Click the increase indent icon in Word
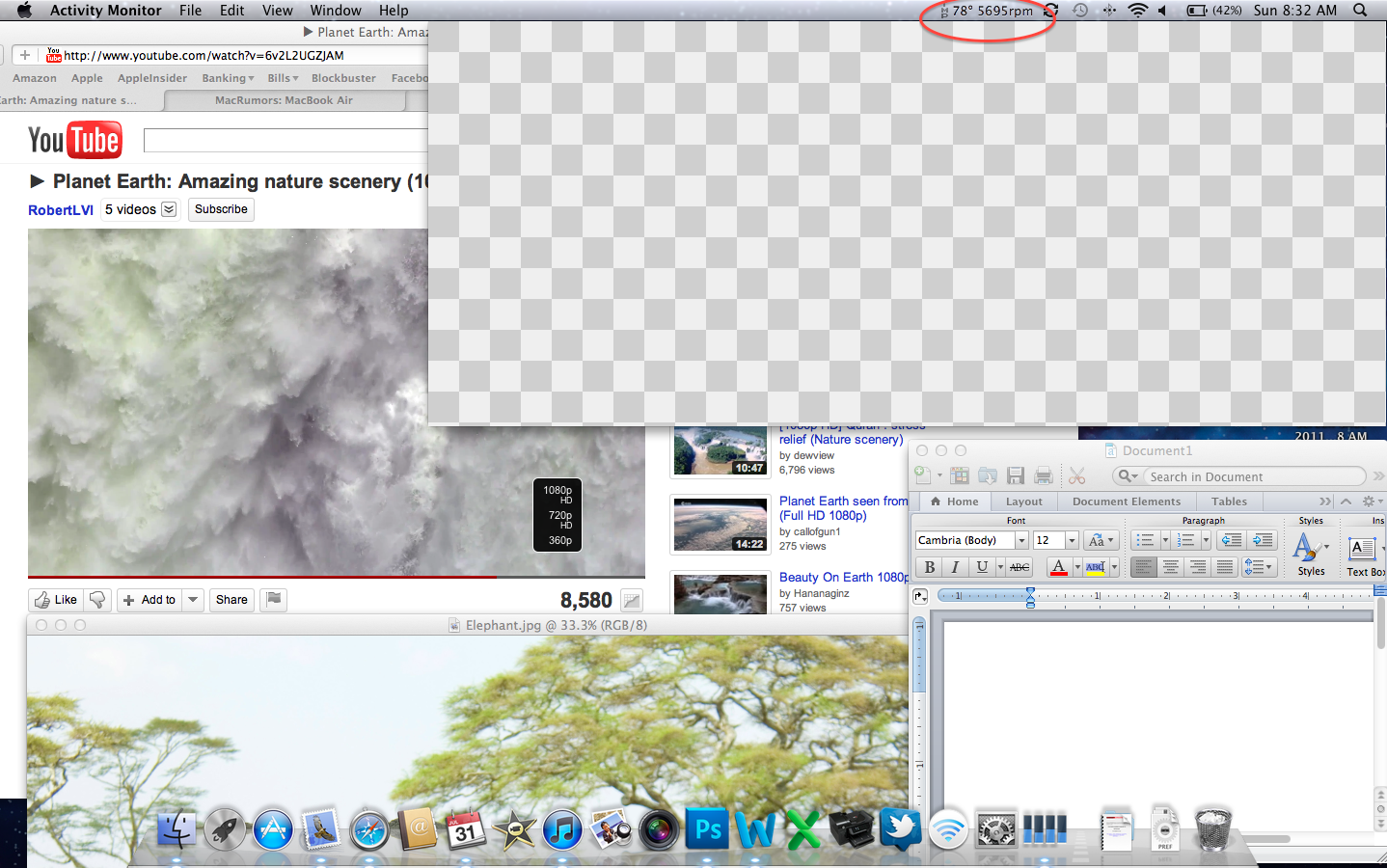 [x=1262, y=540]
